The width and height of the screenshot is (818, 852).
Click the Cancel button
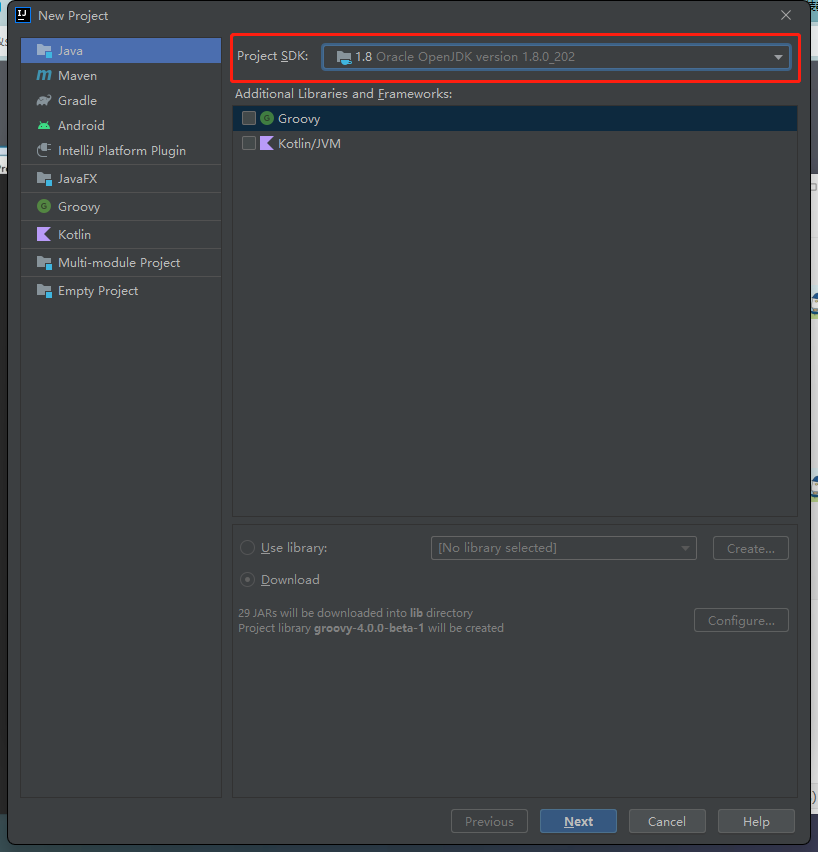pyautogui.click(x=667, y=821)
